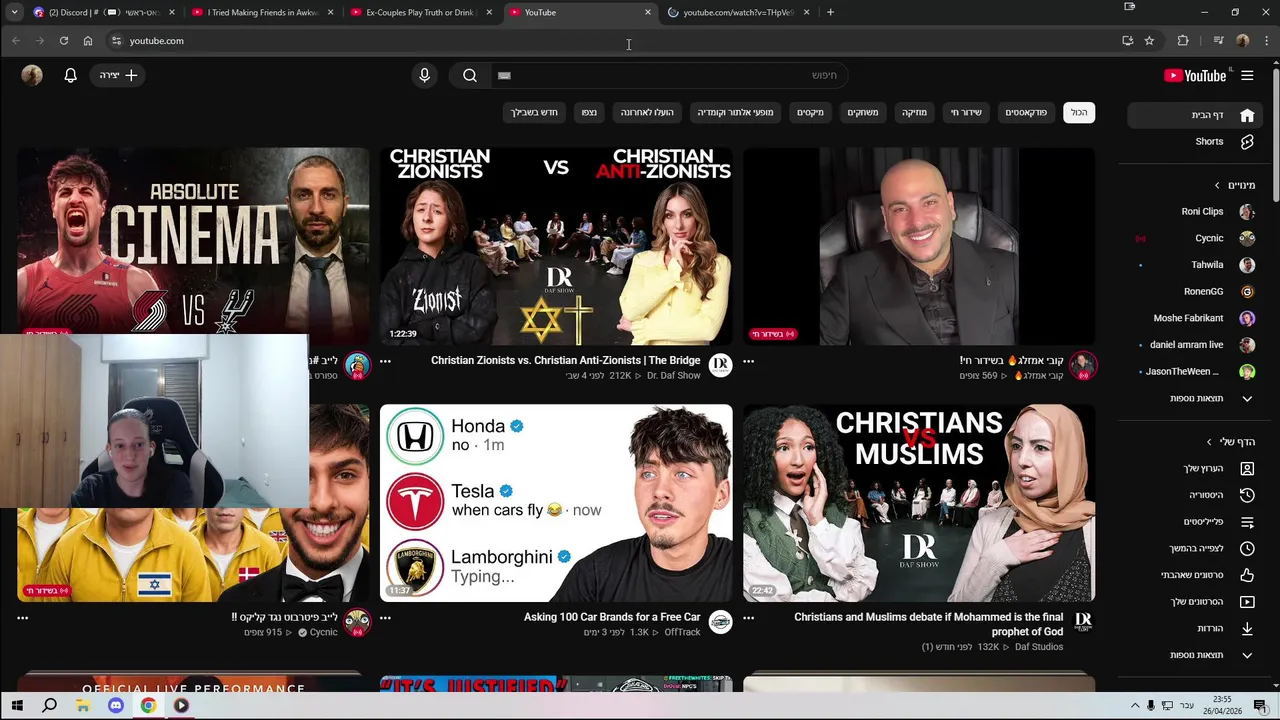
Task: Select the Live (שידור חי) chip
Action: (966, 112)
